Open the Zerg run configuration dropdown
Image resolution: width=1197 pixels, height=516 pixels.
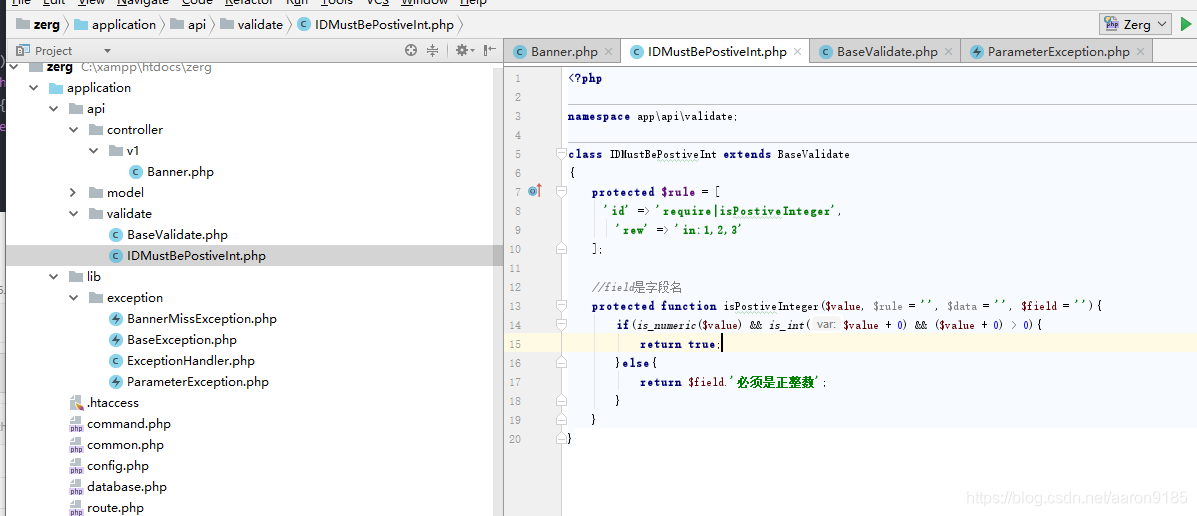coord(1135,24)
